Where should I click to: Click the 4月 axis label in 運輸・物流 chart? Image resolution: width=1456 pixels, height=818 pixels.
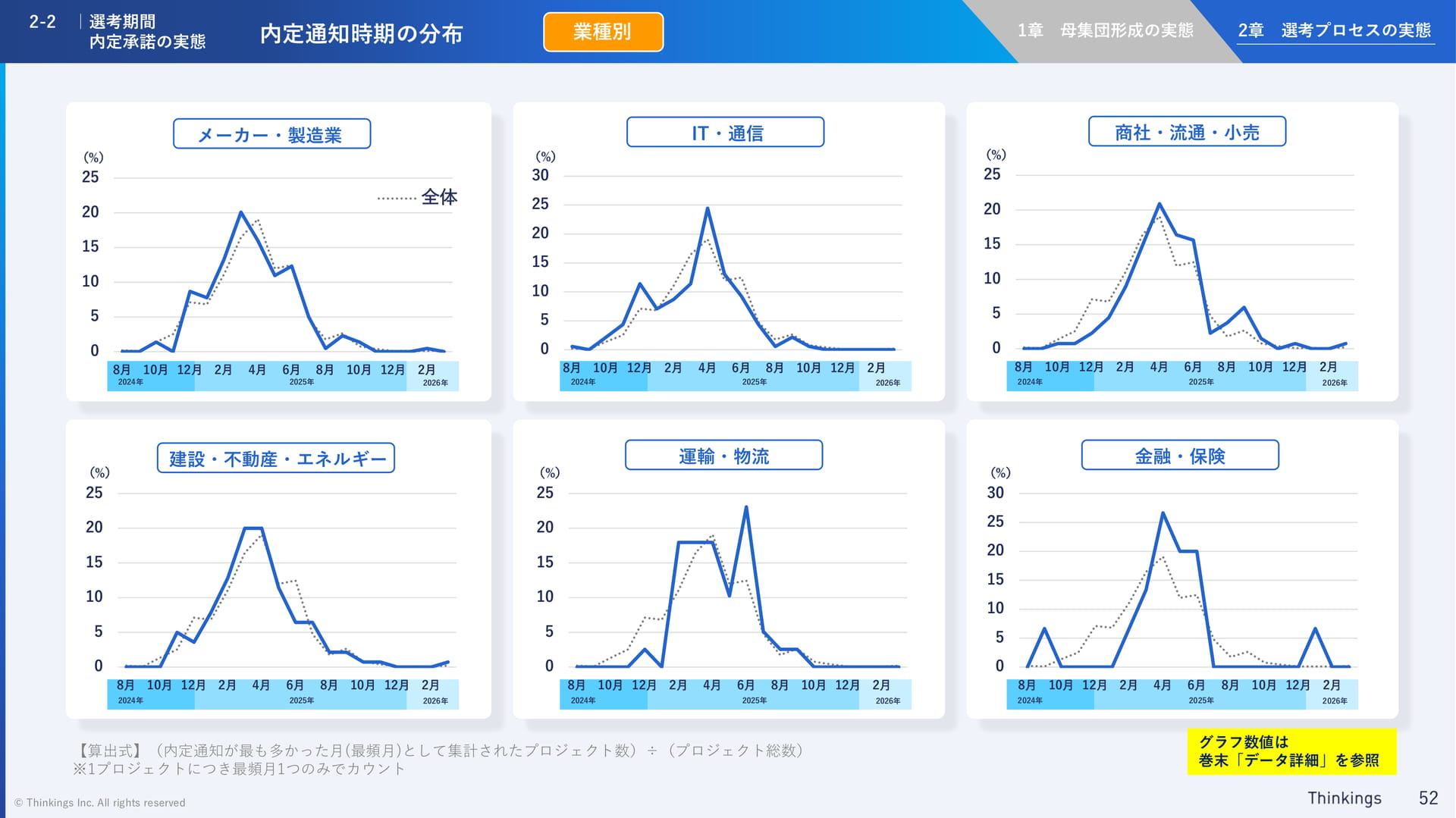tap(711, 685)
